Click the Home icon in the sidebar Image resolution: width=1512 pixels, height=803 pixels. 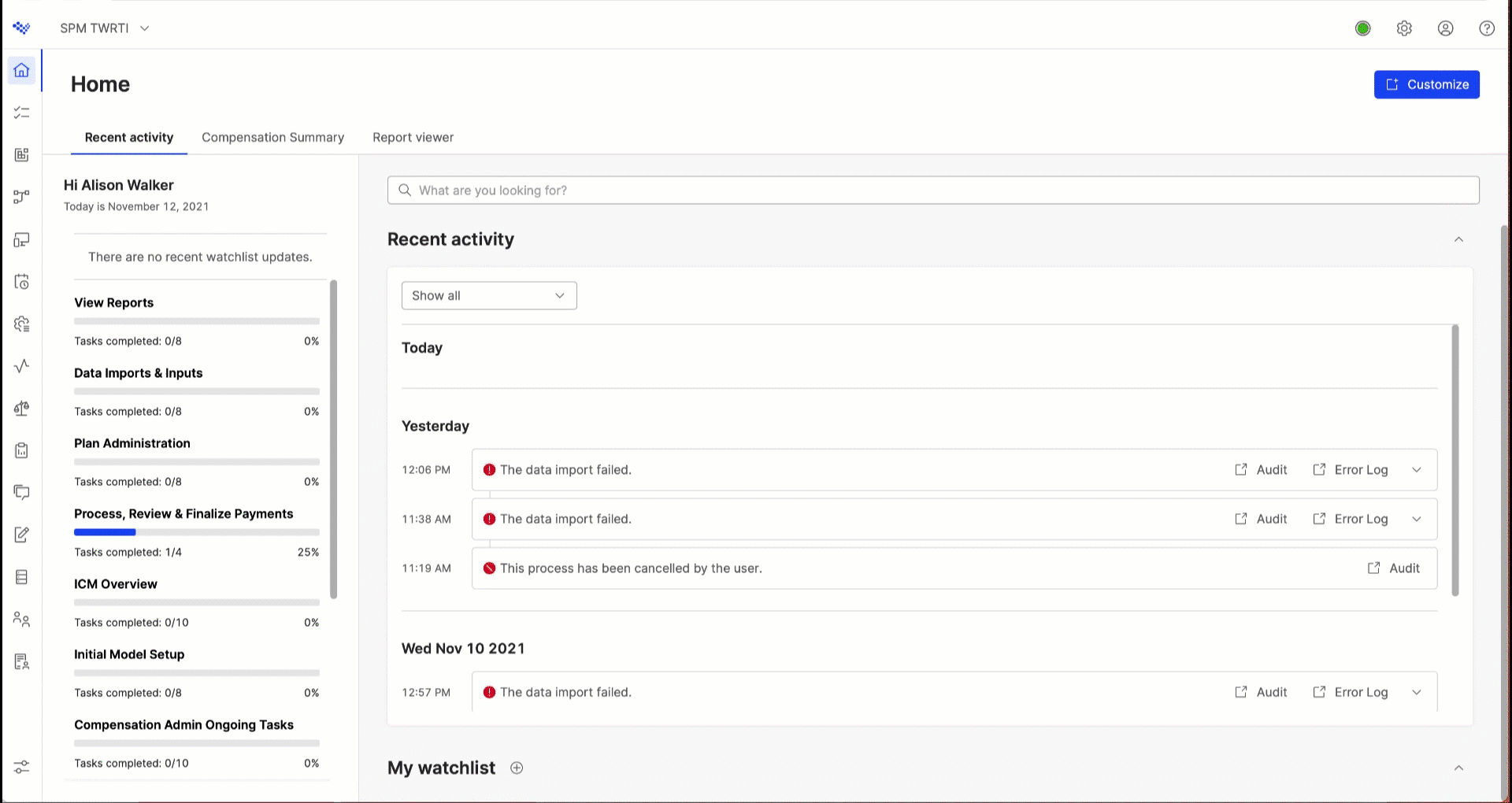pos(21,70)
